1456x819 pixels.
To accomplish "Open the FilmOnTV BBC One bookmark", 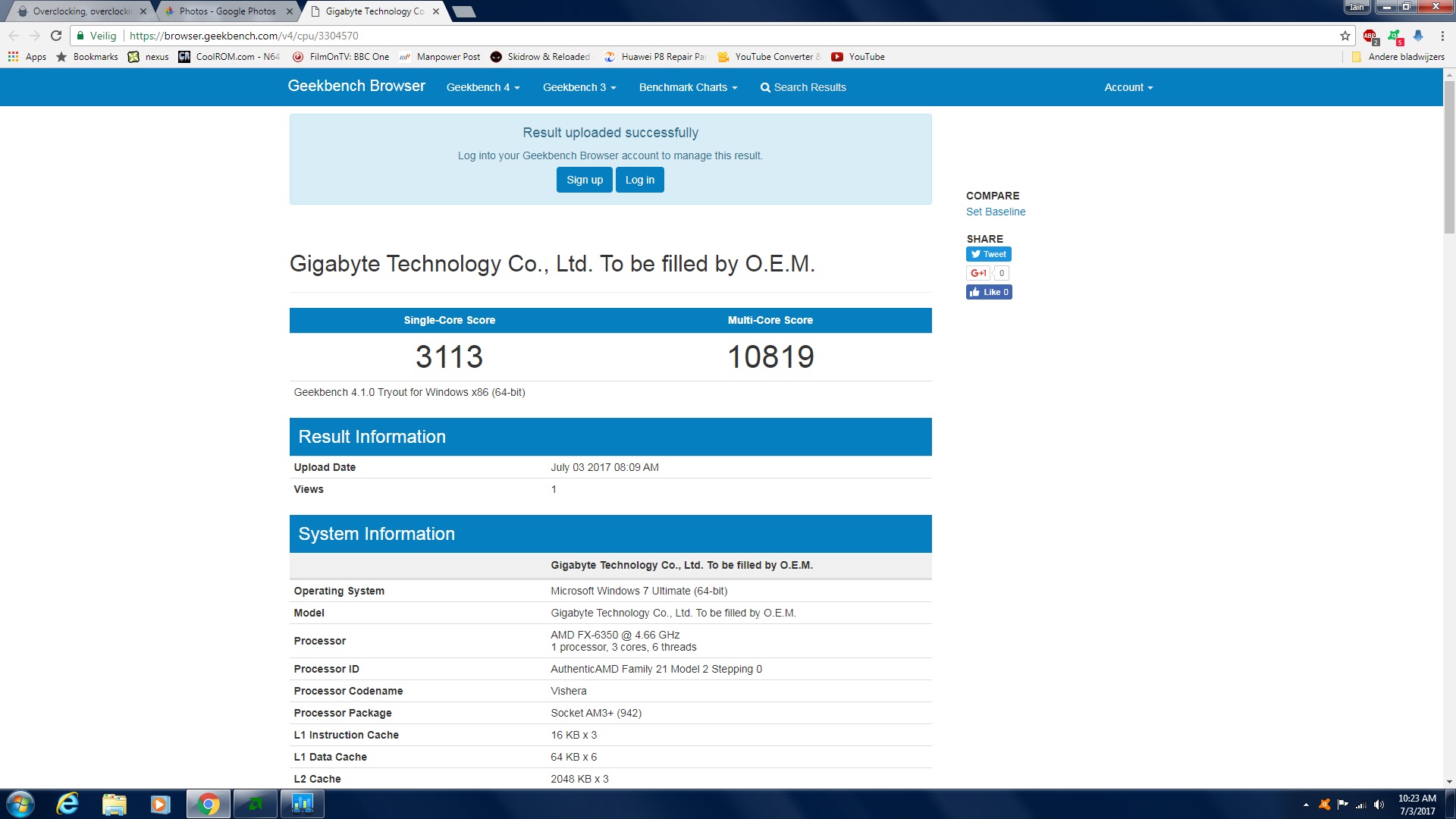I will pos(340,57).
